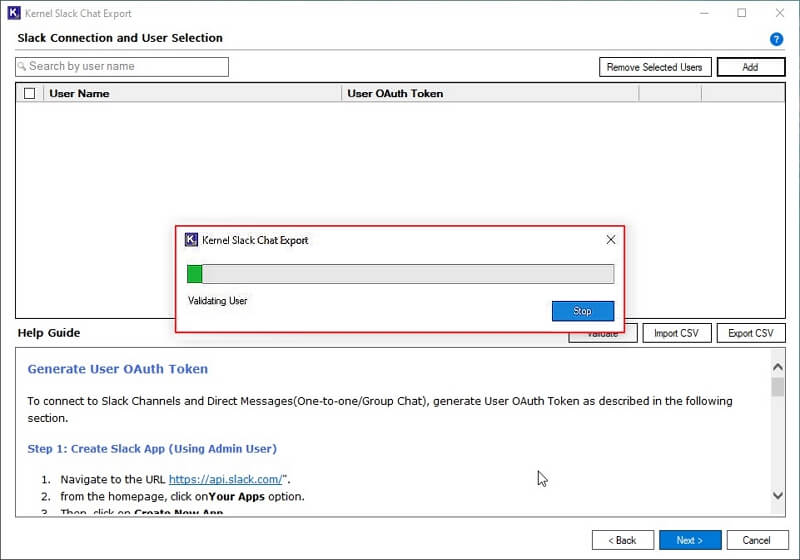
Task: Click the blue help question mark icon
Action: click(x=776, y=39)
